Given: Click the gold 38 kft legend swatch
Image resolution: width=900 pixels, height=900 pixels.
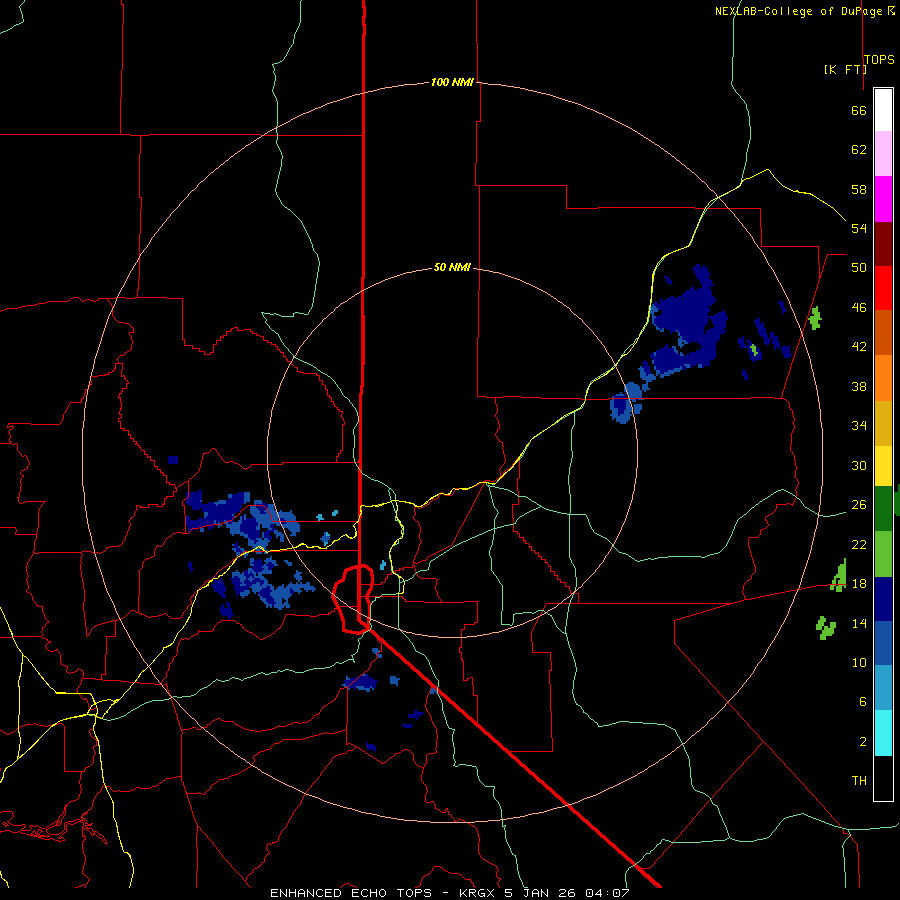Looking at the screenshot, I should point(883,422).
